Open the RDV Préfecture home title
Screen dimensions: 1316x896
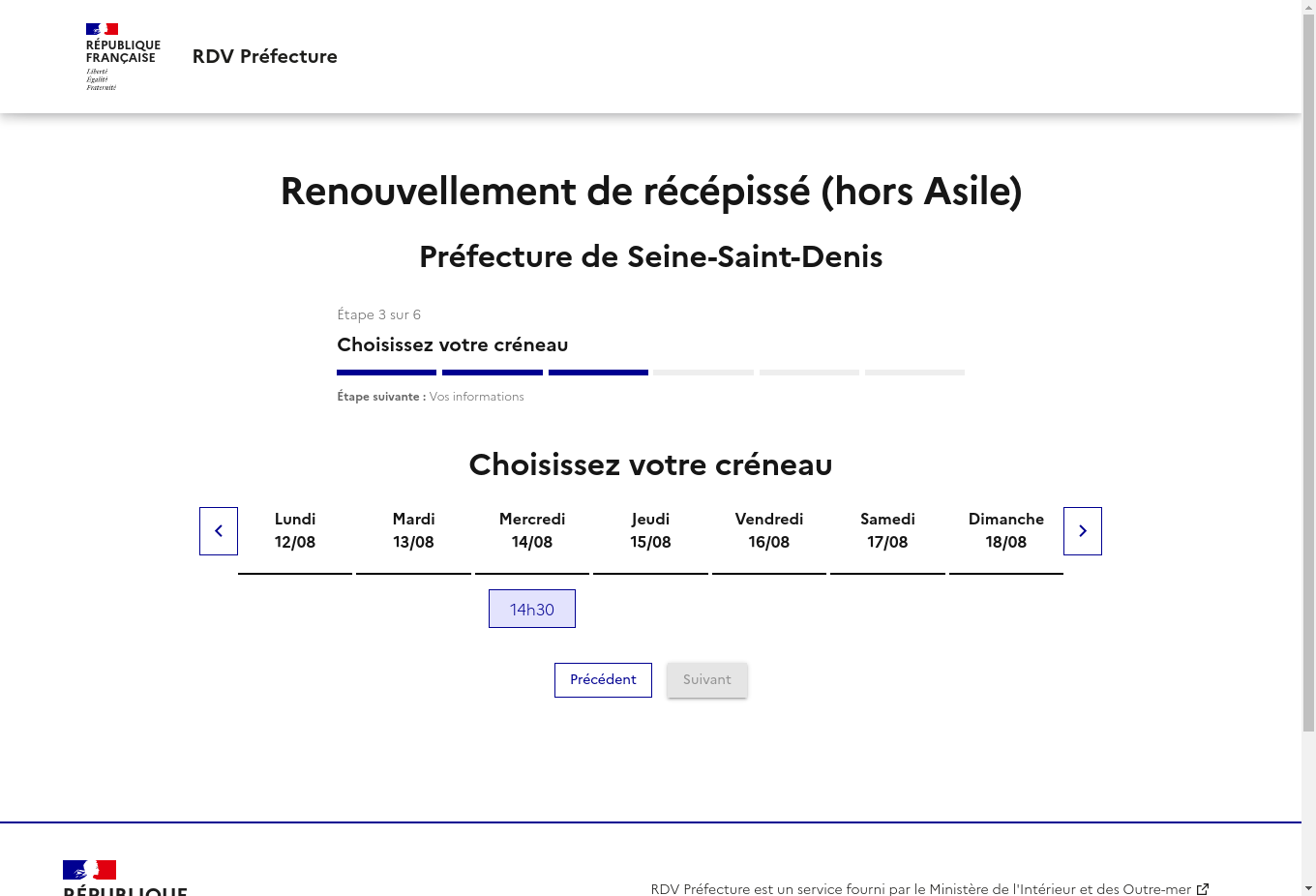(x=265, y=56)
